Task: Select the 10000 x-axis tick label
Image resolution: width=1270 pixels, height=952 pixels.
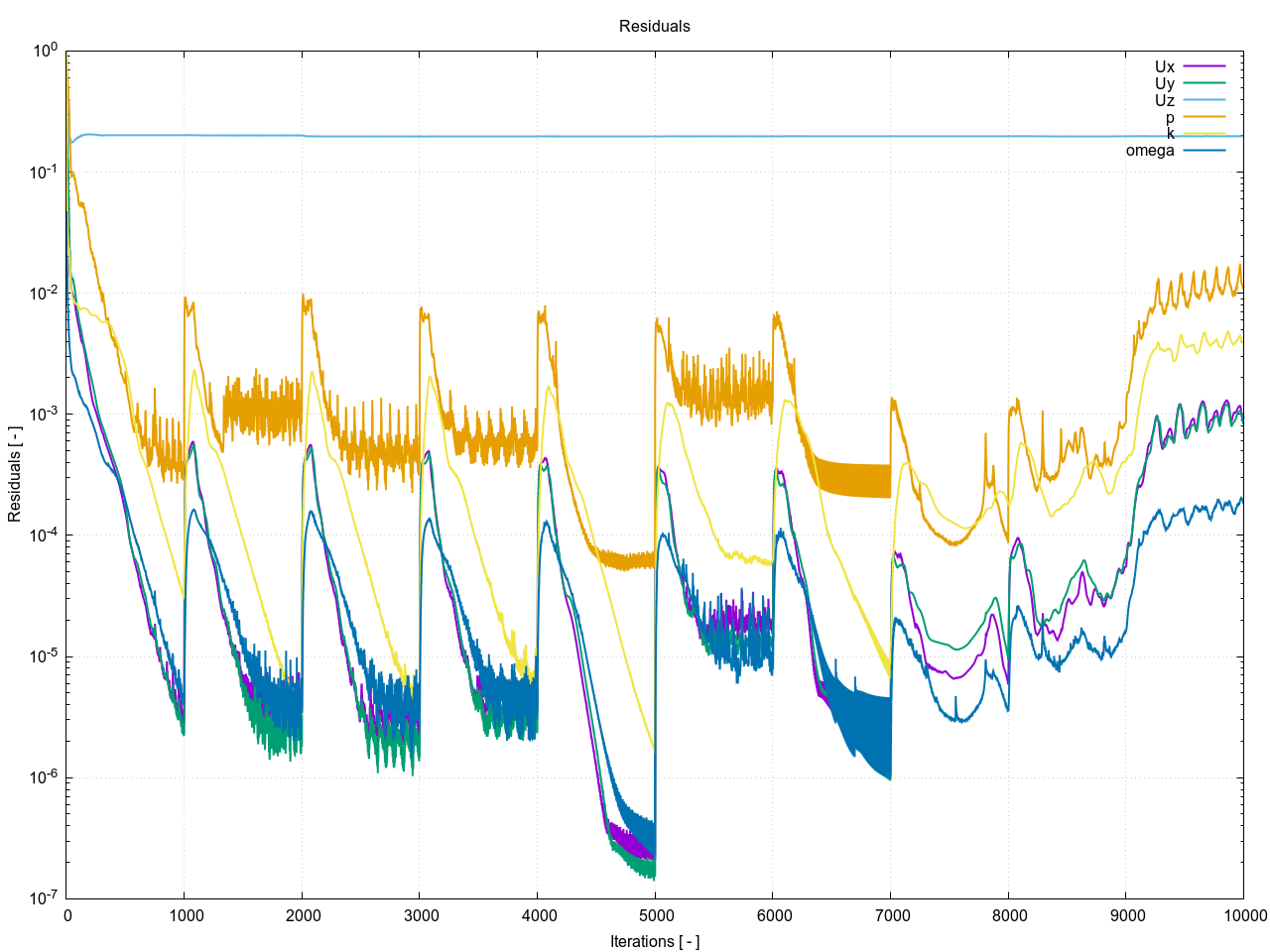Action: (x=1242, y=915)
